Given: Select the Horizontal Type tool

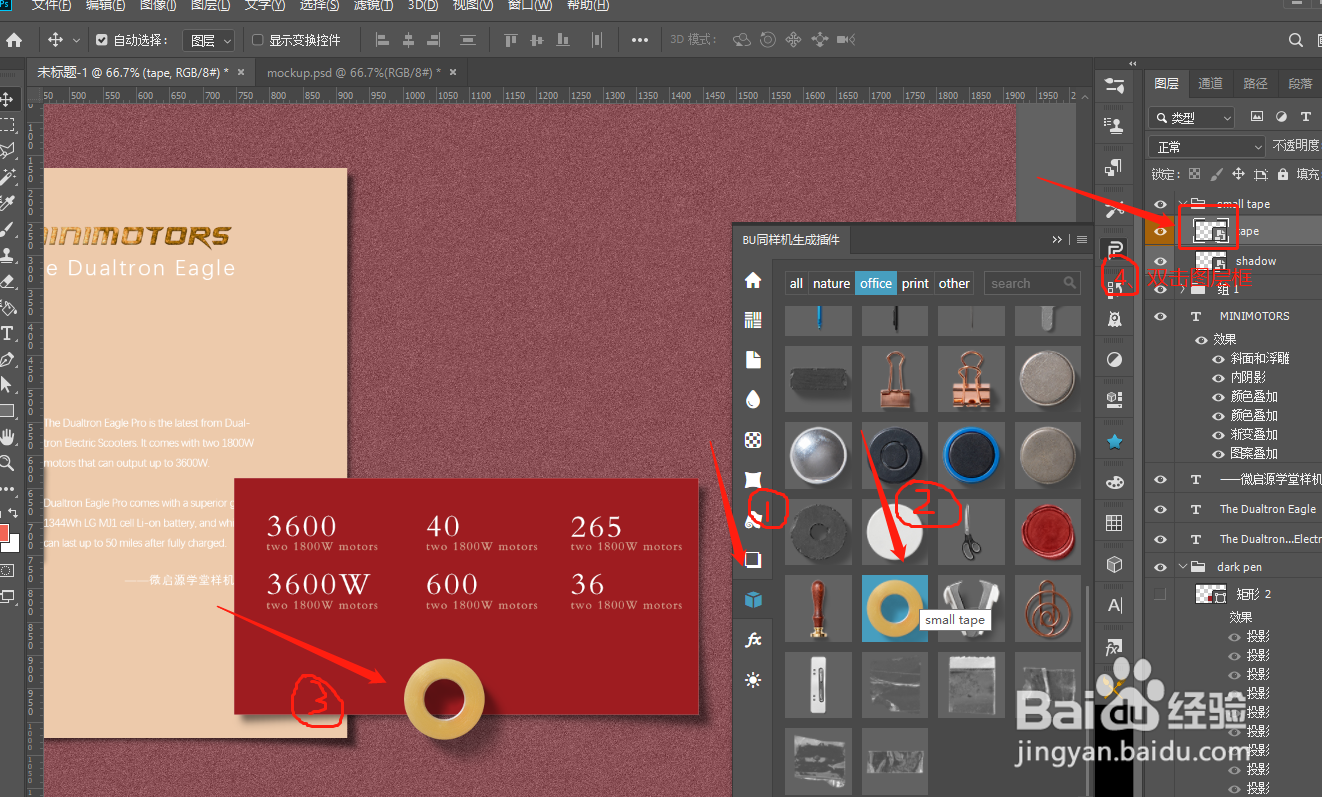Looking at the screenshot, I should click(8, 333).
